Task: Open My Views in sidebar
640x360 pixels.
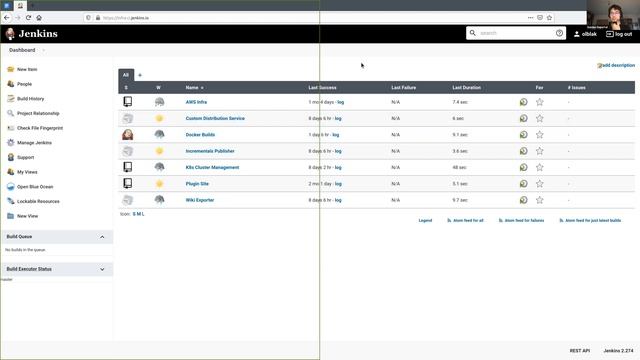Action: (27, 172)
